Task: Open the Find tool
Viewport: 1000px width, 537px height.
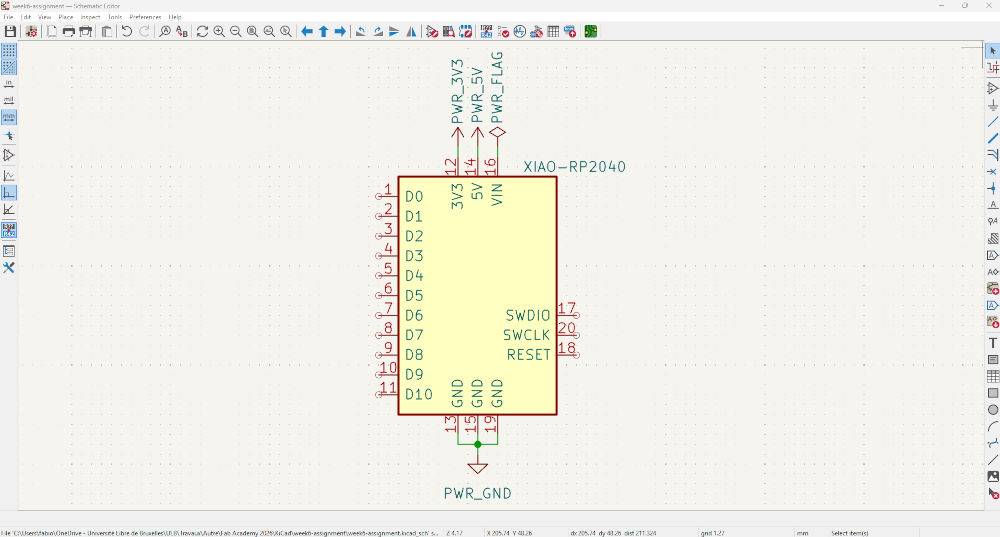Action: pyautogui.click(x=165, y=31)
